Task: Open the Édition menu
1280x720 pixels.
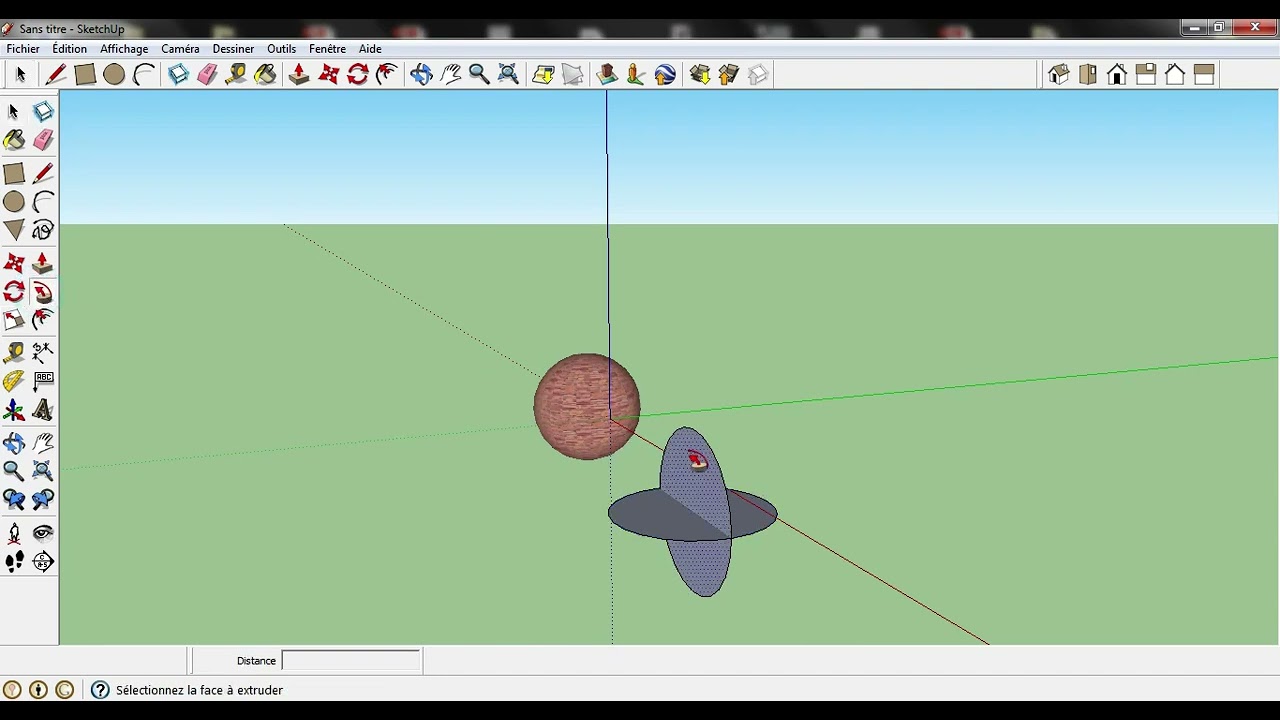Action: [x=69, y=48]
